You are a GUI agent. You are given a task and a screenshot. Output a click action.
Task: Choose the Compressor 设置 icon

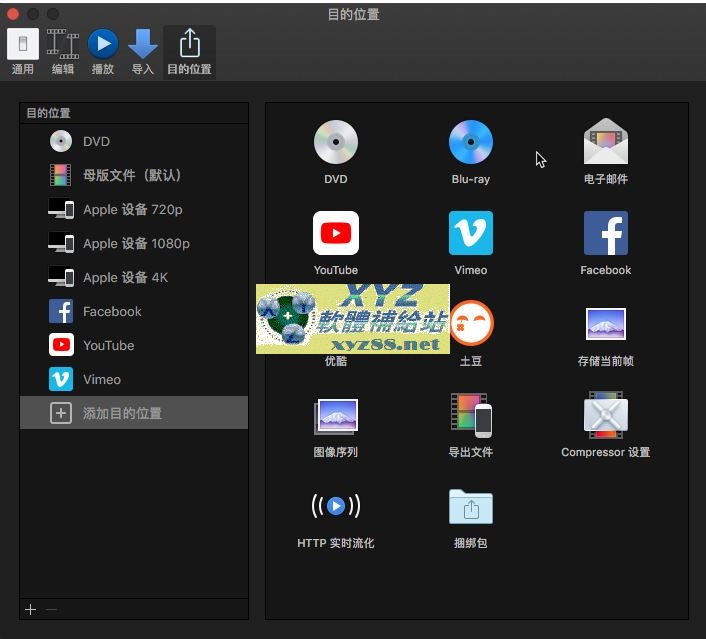click(x=605, y=415)
